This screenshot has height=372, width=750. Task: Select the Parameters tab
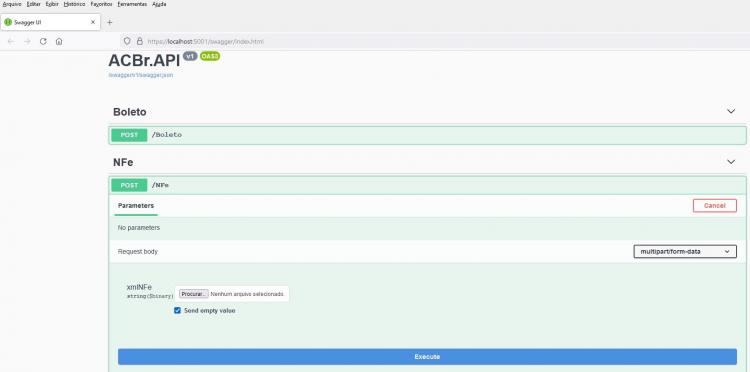tap(136, 206)
